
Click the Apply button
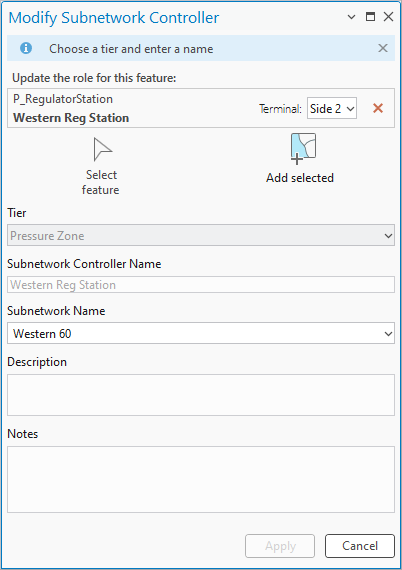[x=280, y=546]
